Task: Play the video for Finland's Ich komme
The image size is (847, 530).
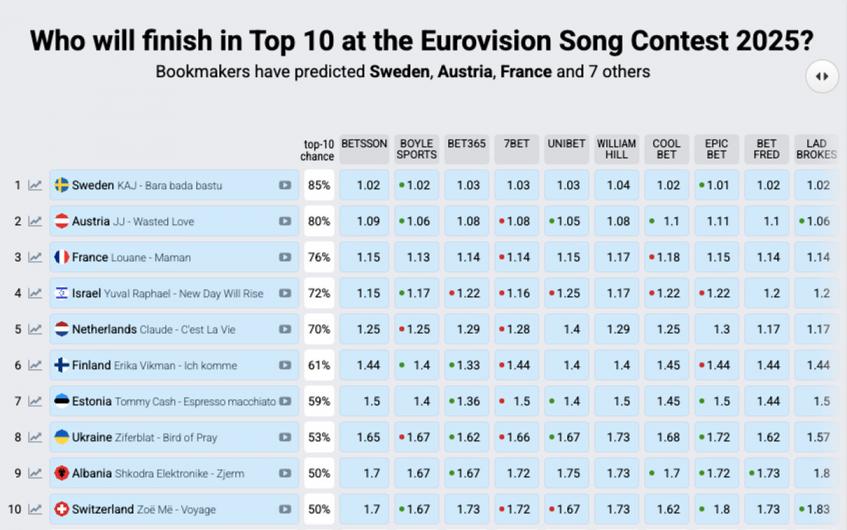Action: click(x=285, y=365)
